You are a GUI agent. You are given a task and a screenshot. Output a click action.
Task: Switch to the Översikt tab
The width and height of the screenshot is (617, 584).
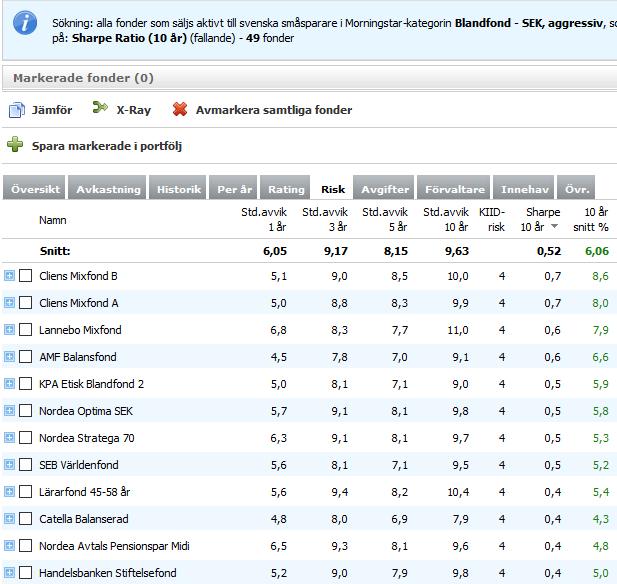(34, 188)
